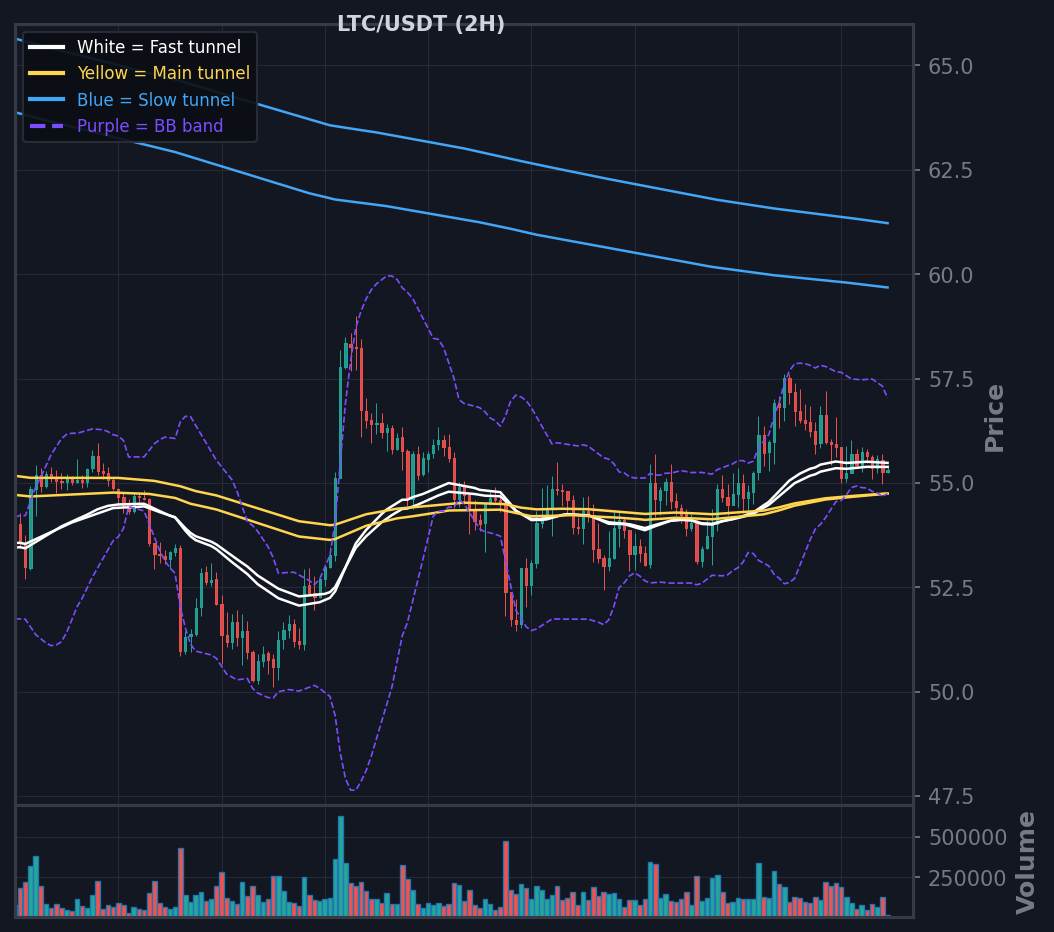Click the 65.0 price axis label
This screenshot has width=1054, height=932.
tap(950, 67)
